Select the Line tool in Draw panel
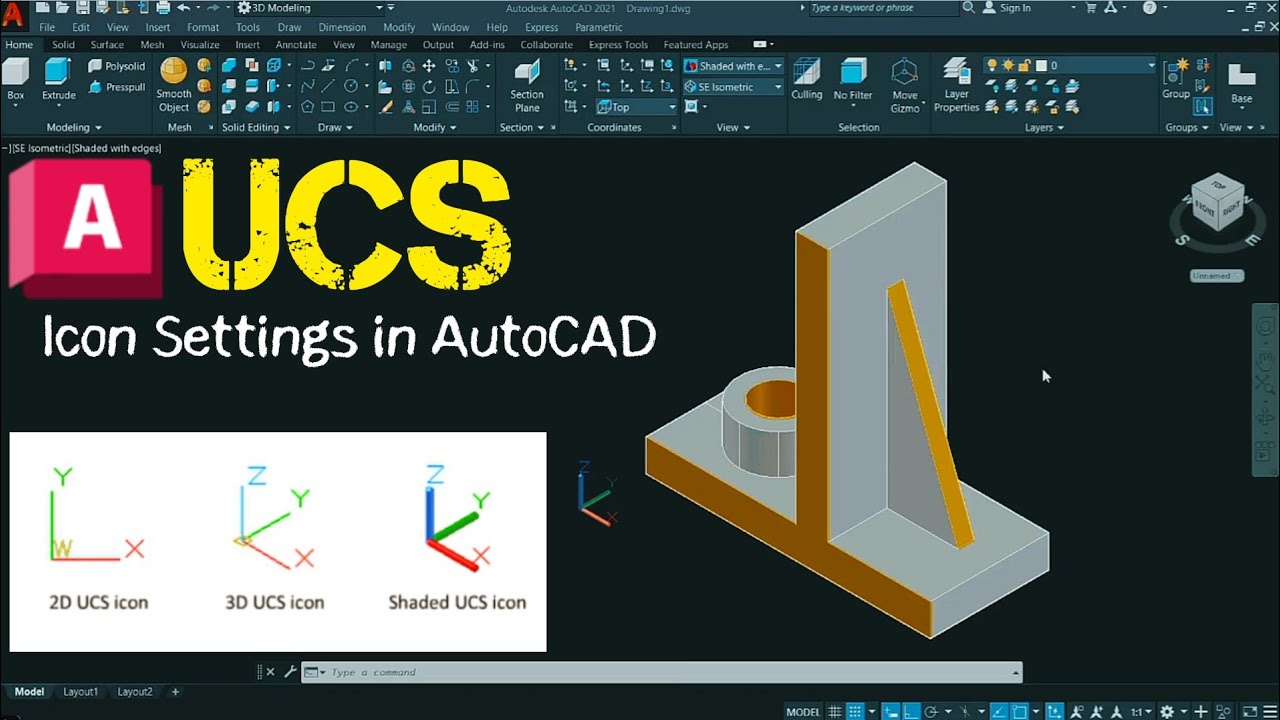This screenshot has height=720, width=1280. [x=328, y=86]
